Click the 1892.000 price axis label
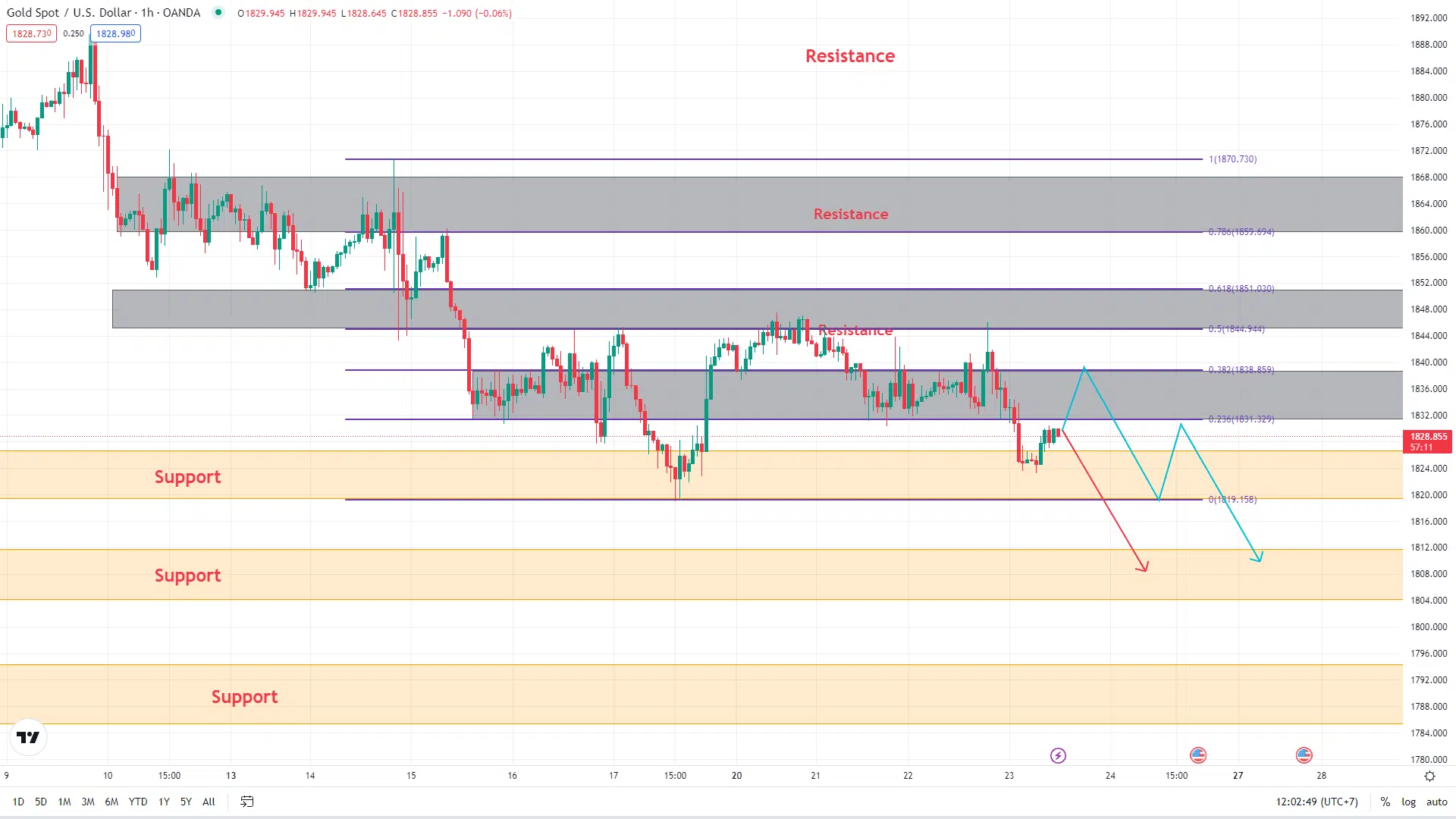The image size is (1456, 819). point(1429,18)
